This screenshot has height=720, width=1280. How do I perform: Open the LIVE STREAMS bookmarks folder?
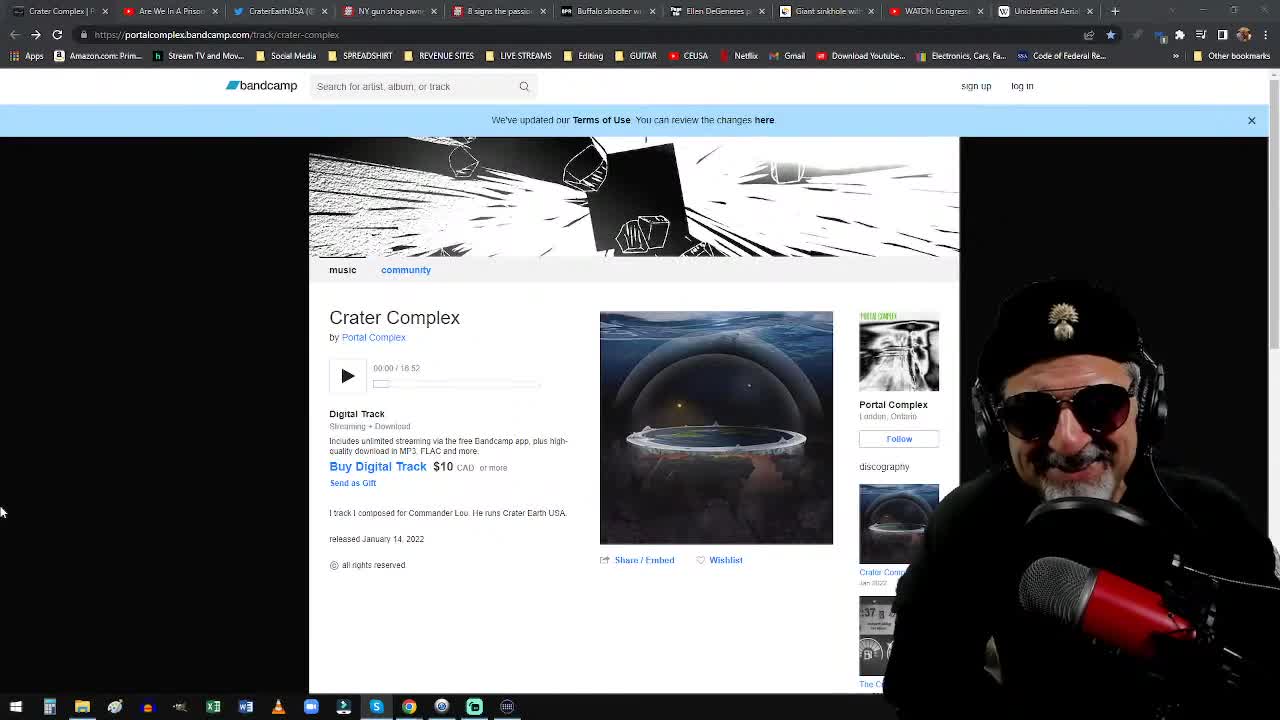coord(519,56)
